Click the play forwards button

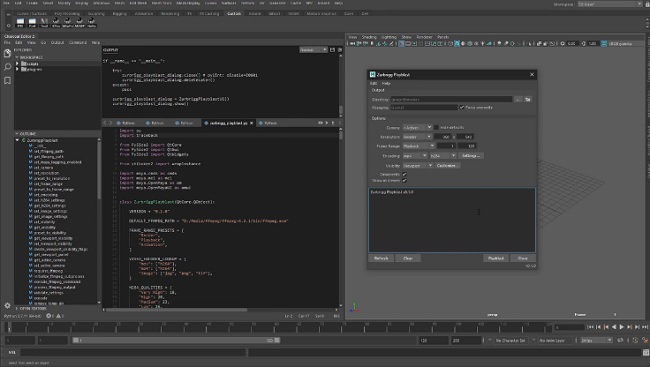(x=621, y=327)
